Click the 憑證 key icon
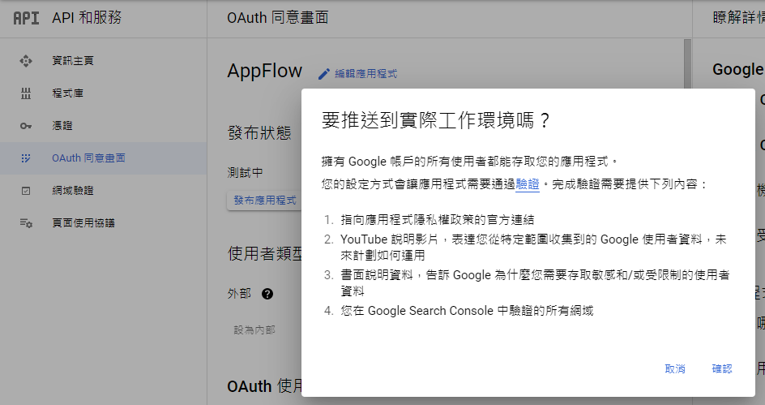Image resolution: width=765 pixels, height=405 pixels. click(26, 126)
